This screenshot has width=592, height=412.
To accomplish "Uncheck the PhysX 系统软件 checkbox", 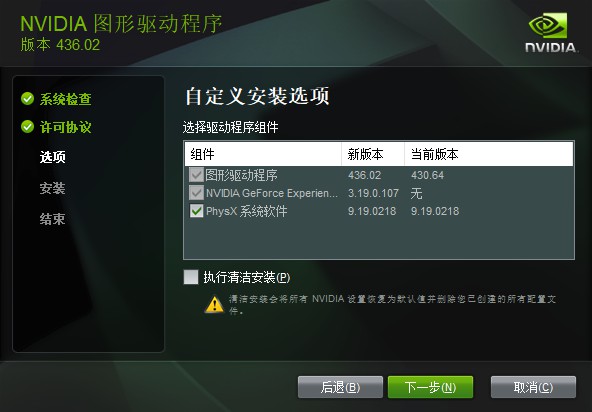I will point(196,211).
